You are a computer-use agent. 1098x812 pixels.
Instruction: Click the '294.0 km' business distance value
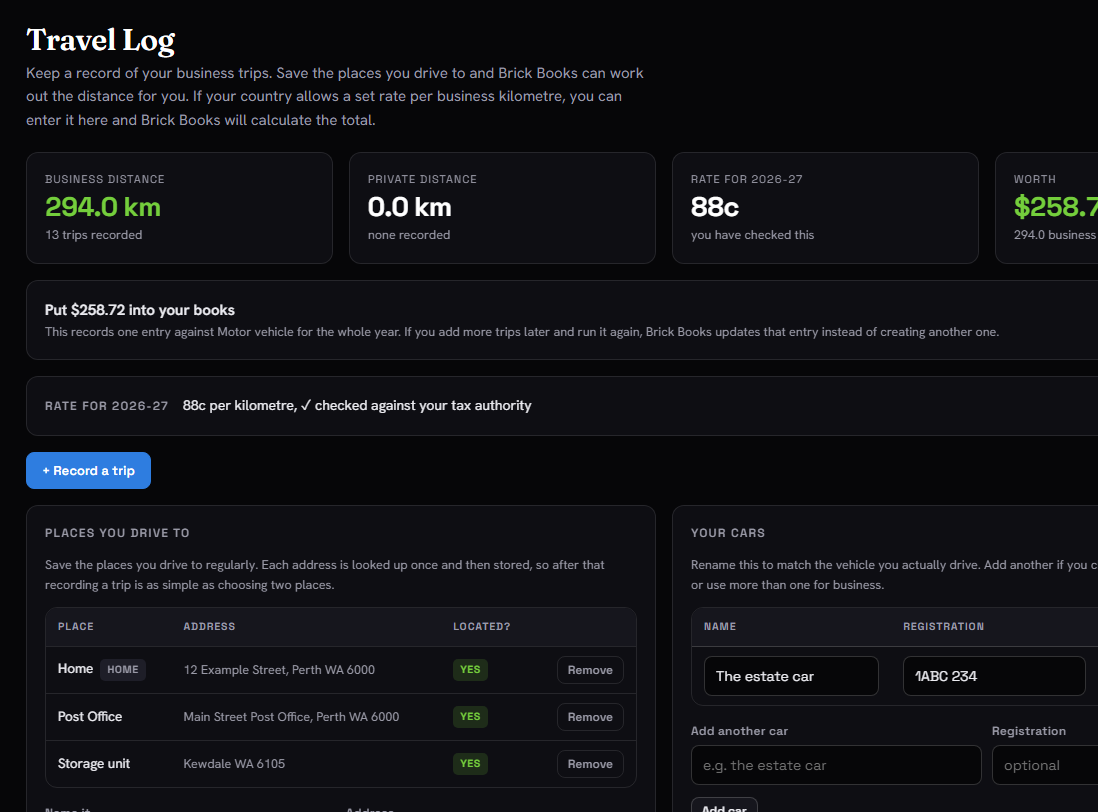[103, 207]
